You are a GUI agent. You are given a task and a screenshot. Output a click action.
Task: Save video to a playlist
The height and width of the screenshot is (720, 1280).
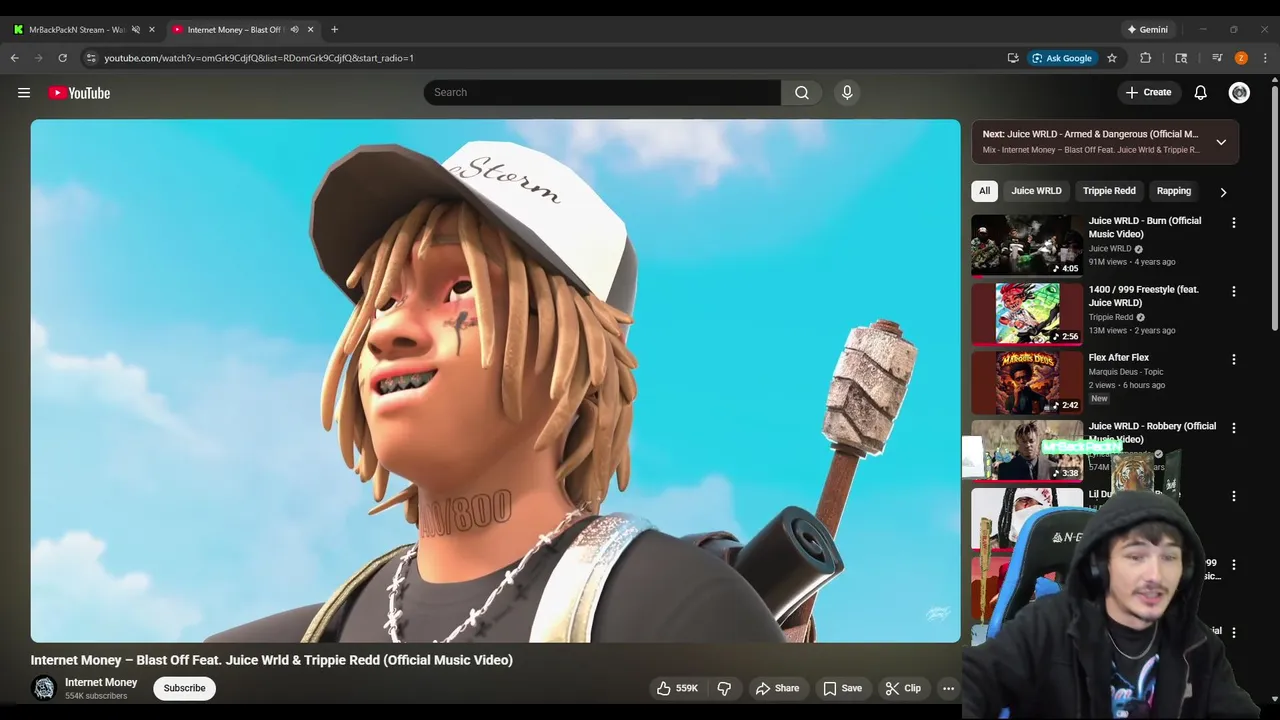click(842, 688)
